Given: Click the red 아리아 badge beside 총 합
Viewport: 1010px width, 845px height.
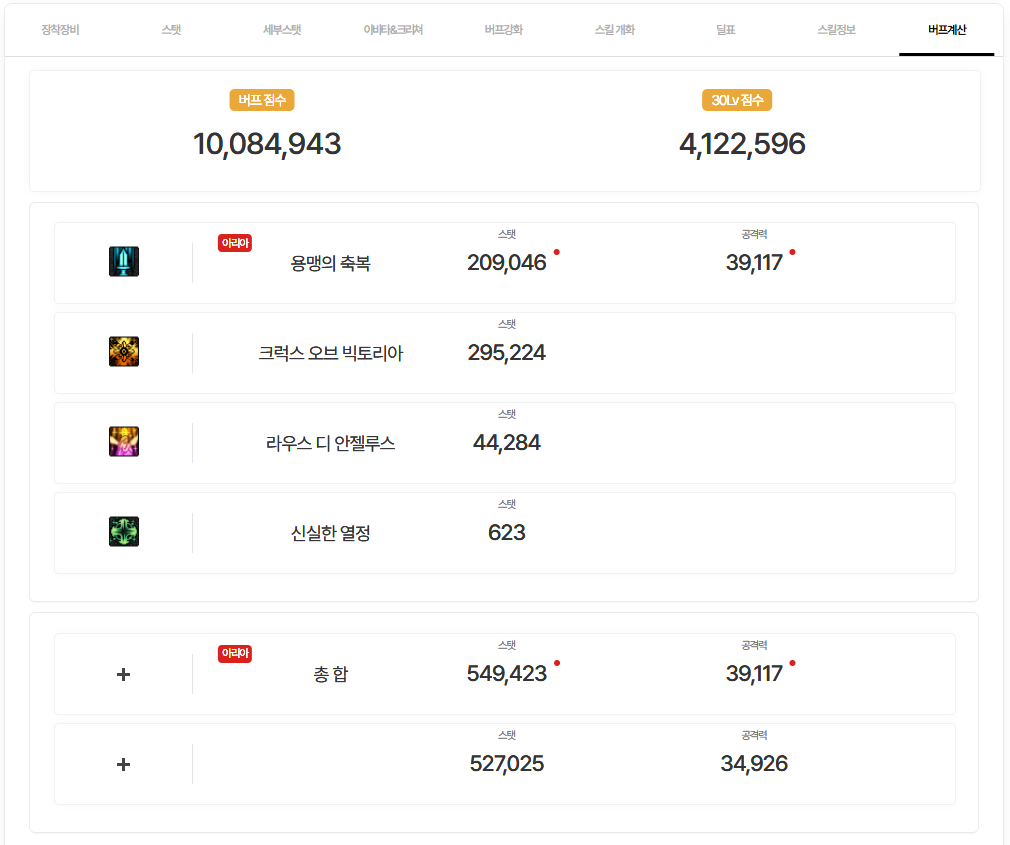Looking at the screenshot, I should click(235, 654).
